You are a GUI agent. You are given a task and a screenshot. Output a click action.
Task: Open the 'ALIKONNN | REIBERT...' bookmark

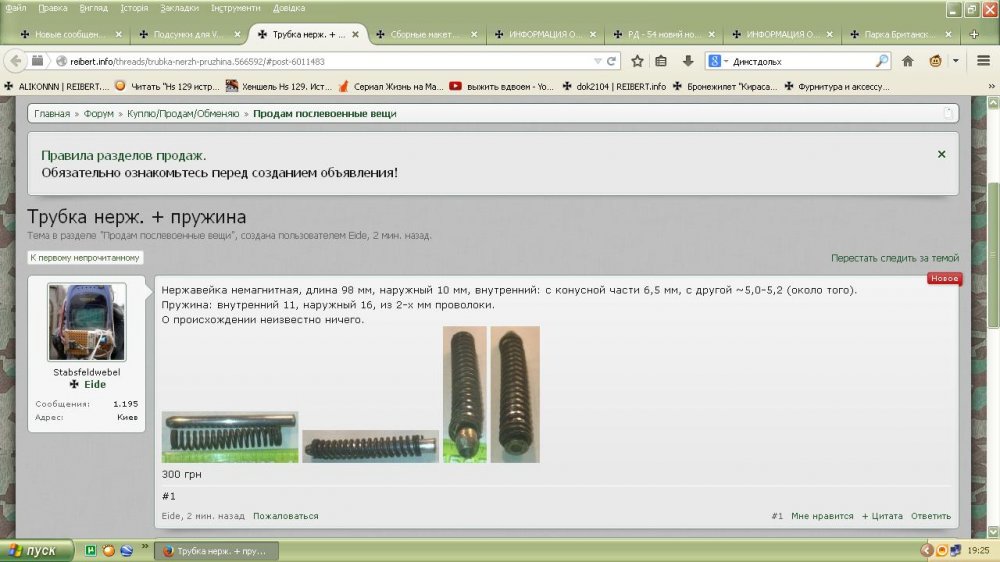point(57,86)
